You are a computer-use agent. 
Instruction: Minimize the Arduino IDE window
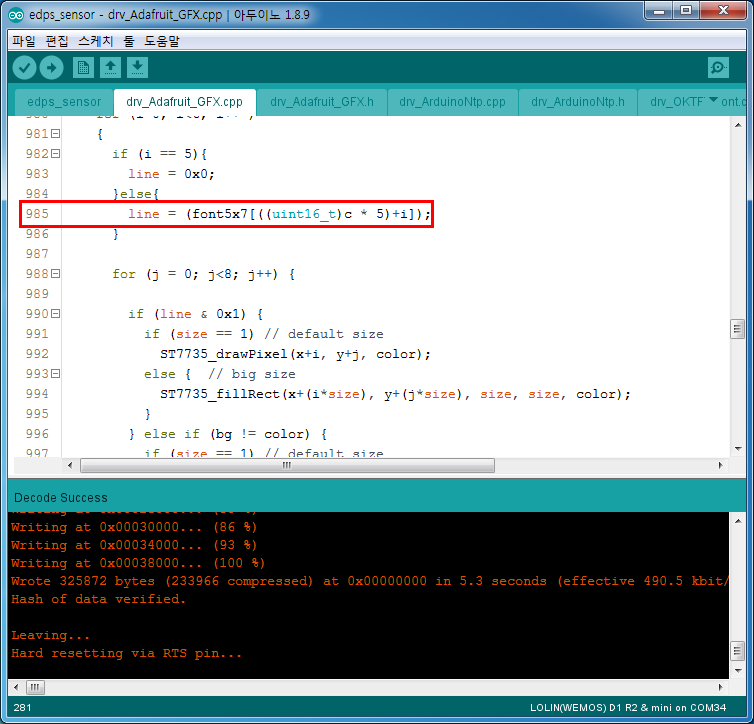coord(659,11)
